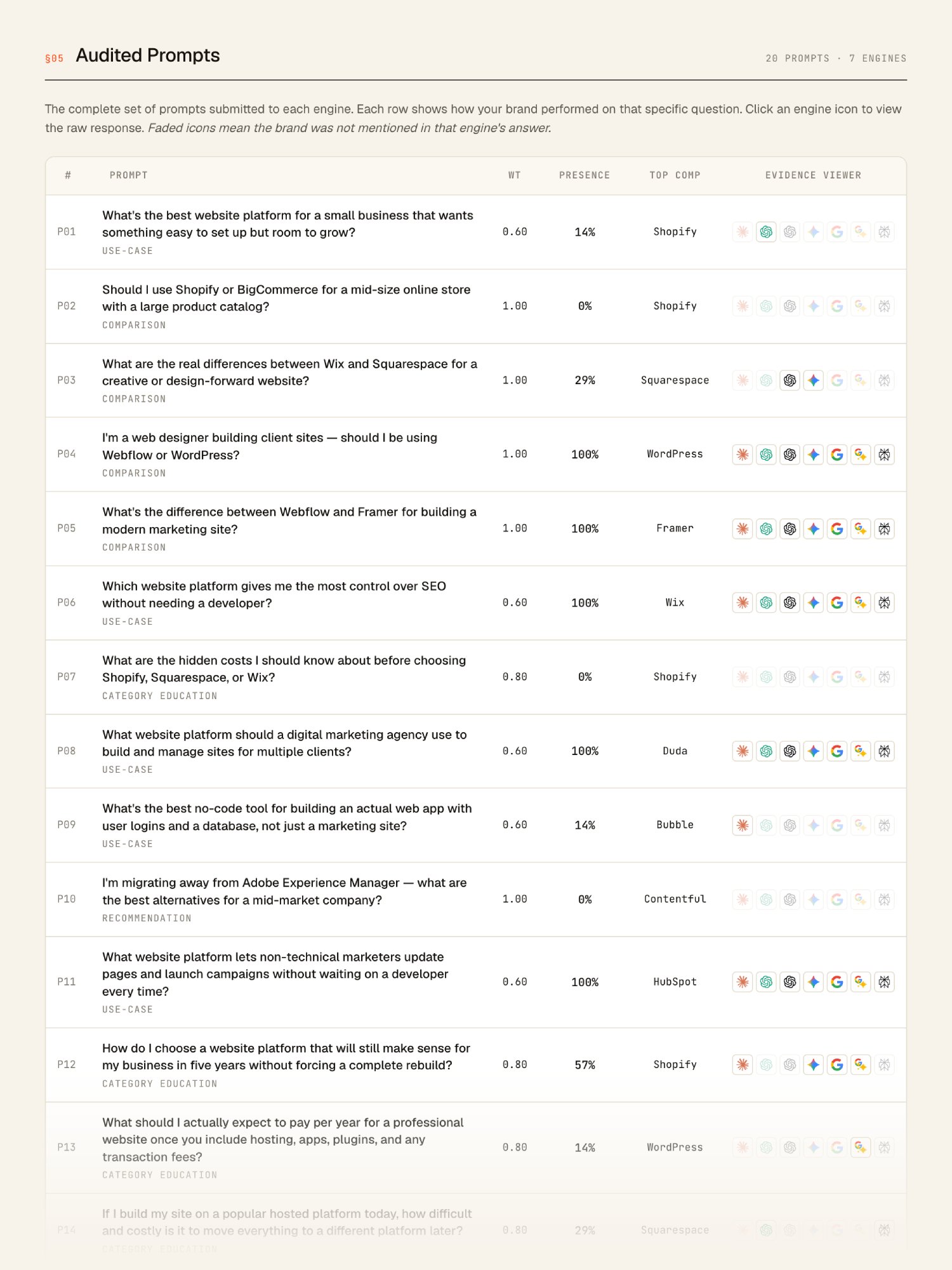Open faded Claude icon in the P02 row
The image size is (952, 1270).
(x=743, y=306)
